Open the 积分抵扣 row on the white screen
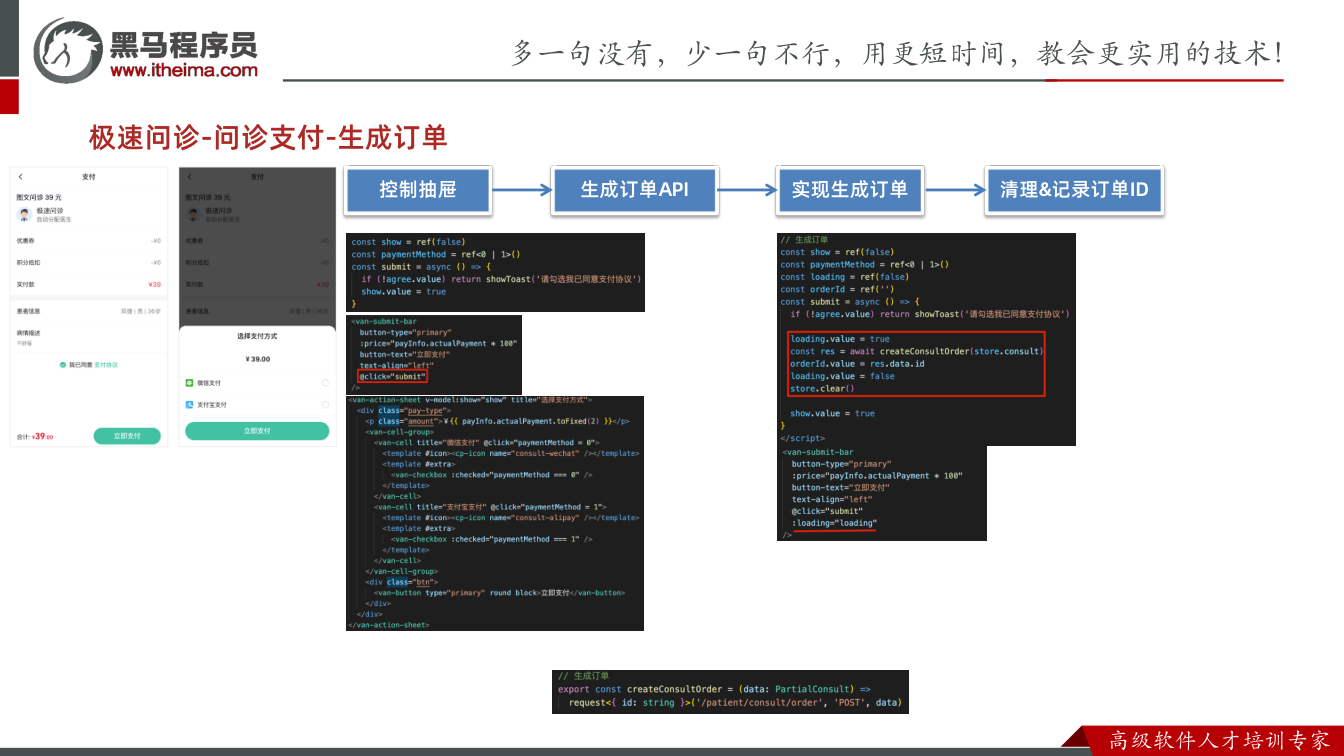This screenshot has height=756, width=1344. (89, 263)
